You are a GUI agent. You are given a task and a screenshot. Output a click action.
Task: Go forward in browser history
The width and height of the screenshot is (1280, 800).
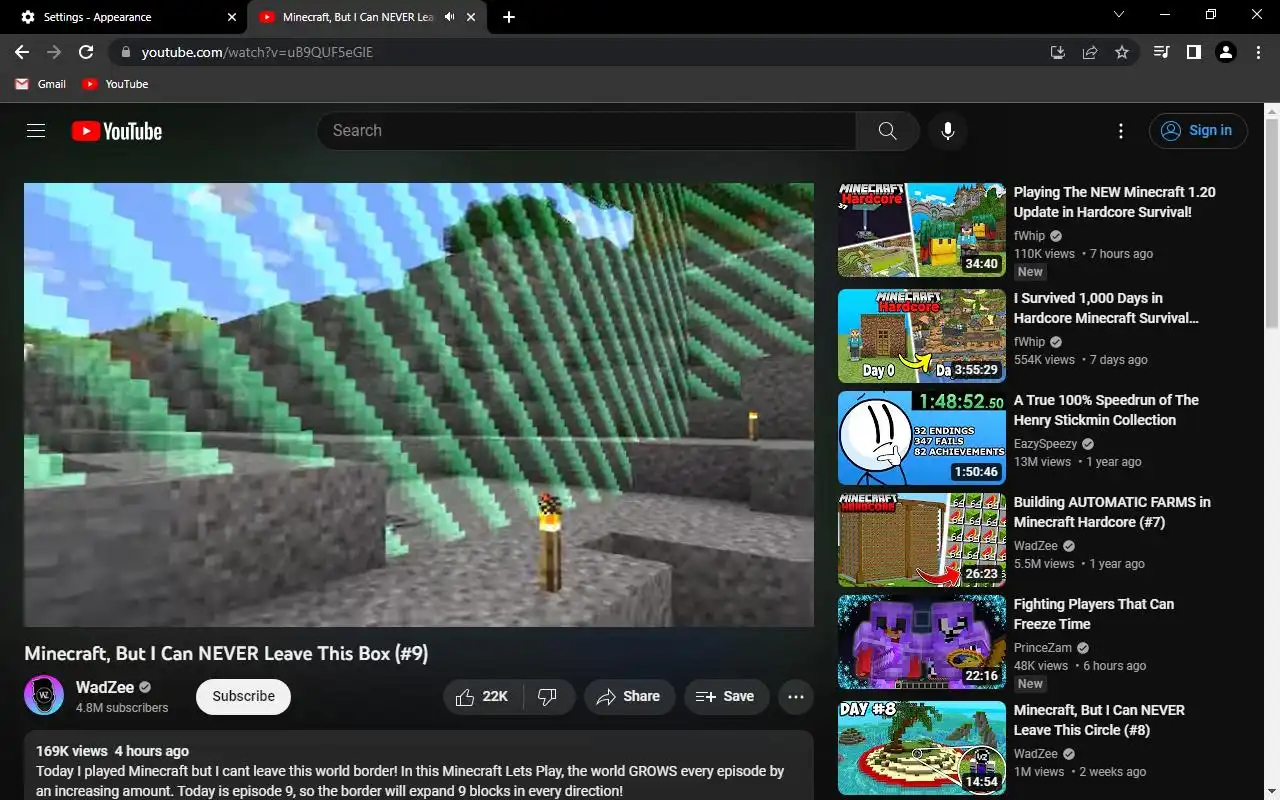(x=54, y=52)
